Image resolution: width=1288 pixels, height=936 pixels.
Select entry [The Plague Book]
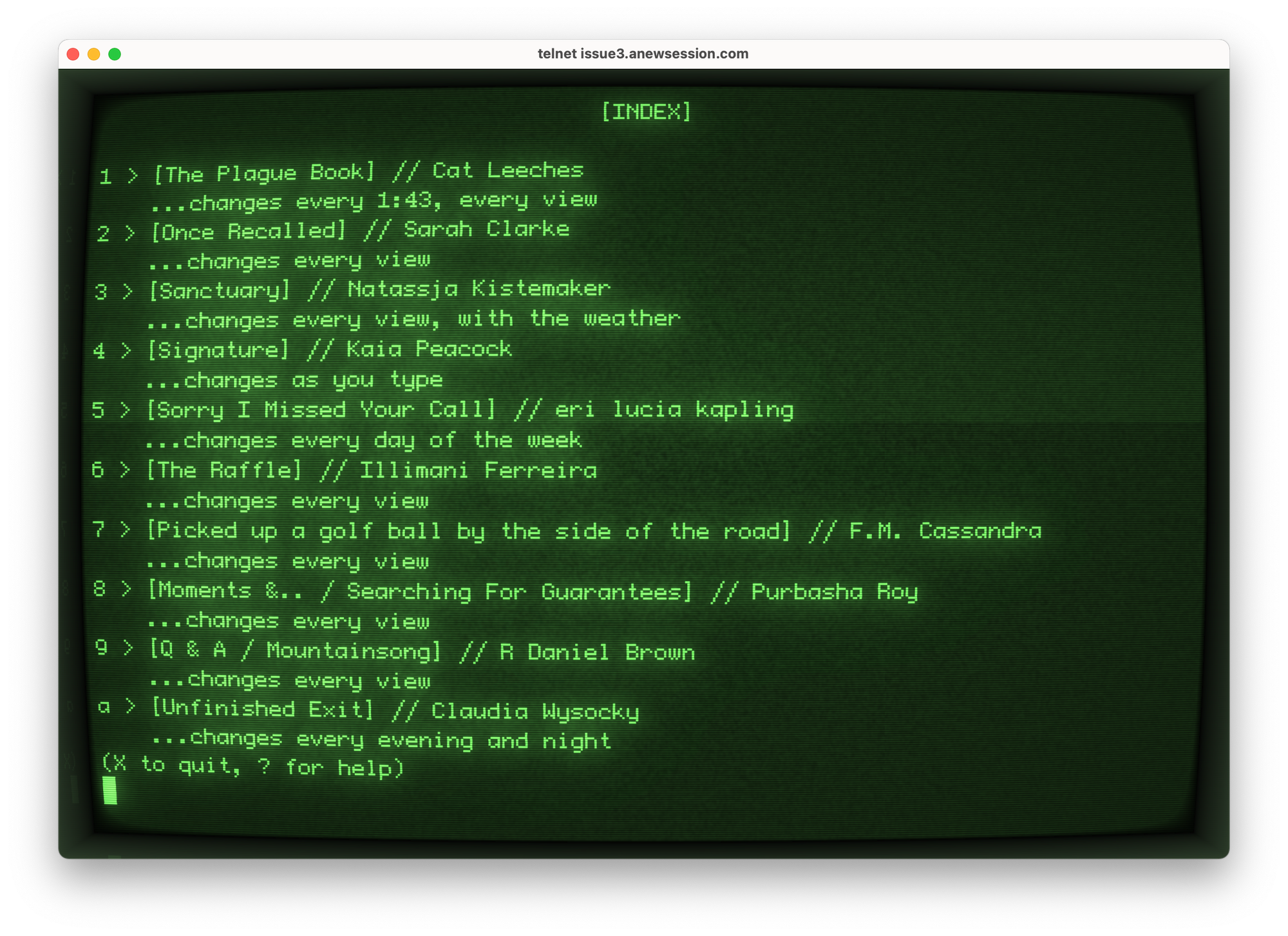coord(263,173)
